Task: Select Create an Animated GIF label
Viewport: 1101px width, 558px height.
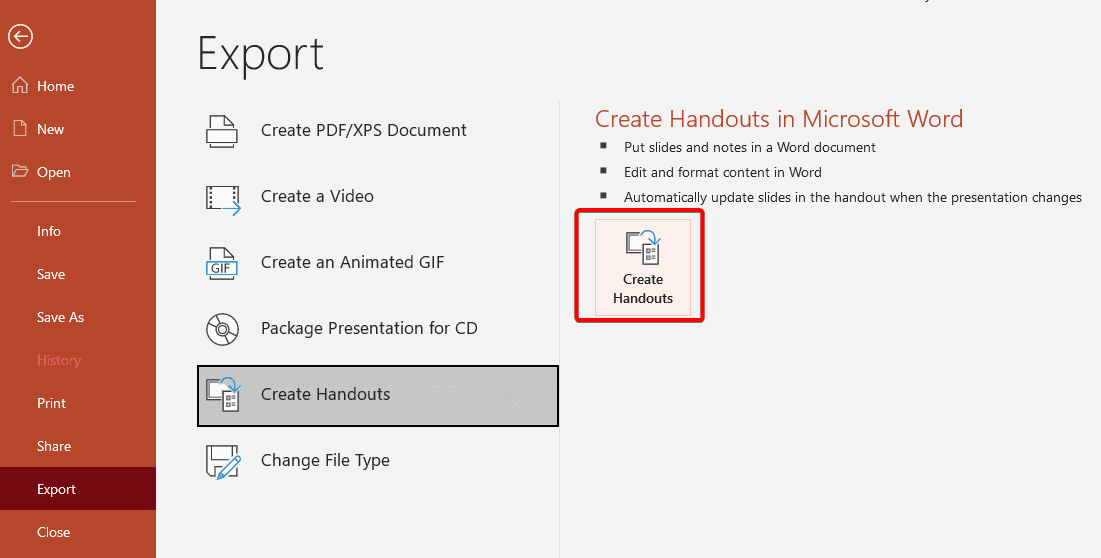Action: tap(352, 263)
